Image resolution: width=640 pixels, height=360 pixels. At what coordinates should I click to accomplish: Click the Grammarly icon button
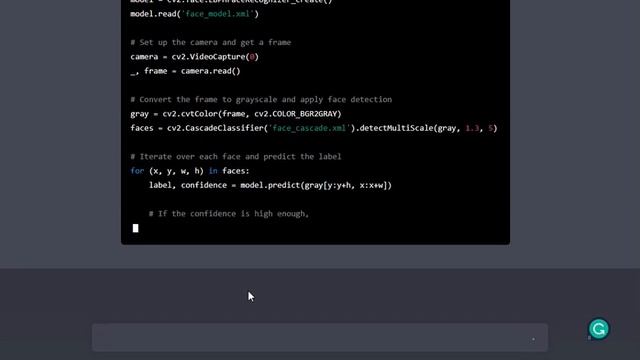pos(598,329)
